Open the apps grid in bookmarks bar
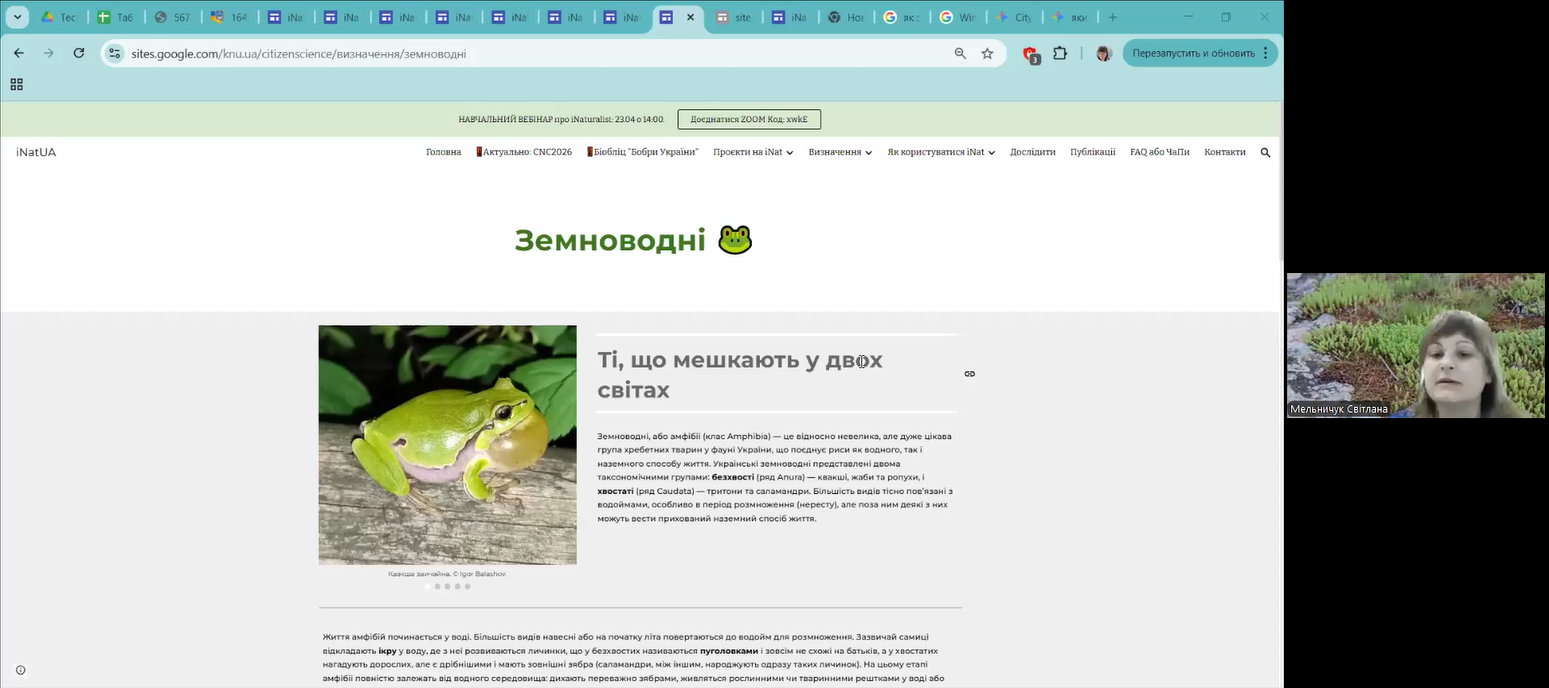1549x688 pixels. 17,85
